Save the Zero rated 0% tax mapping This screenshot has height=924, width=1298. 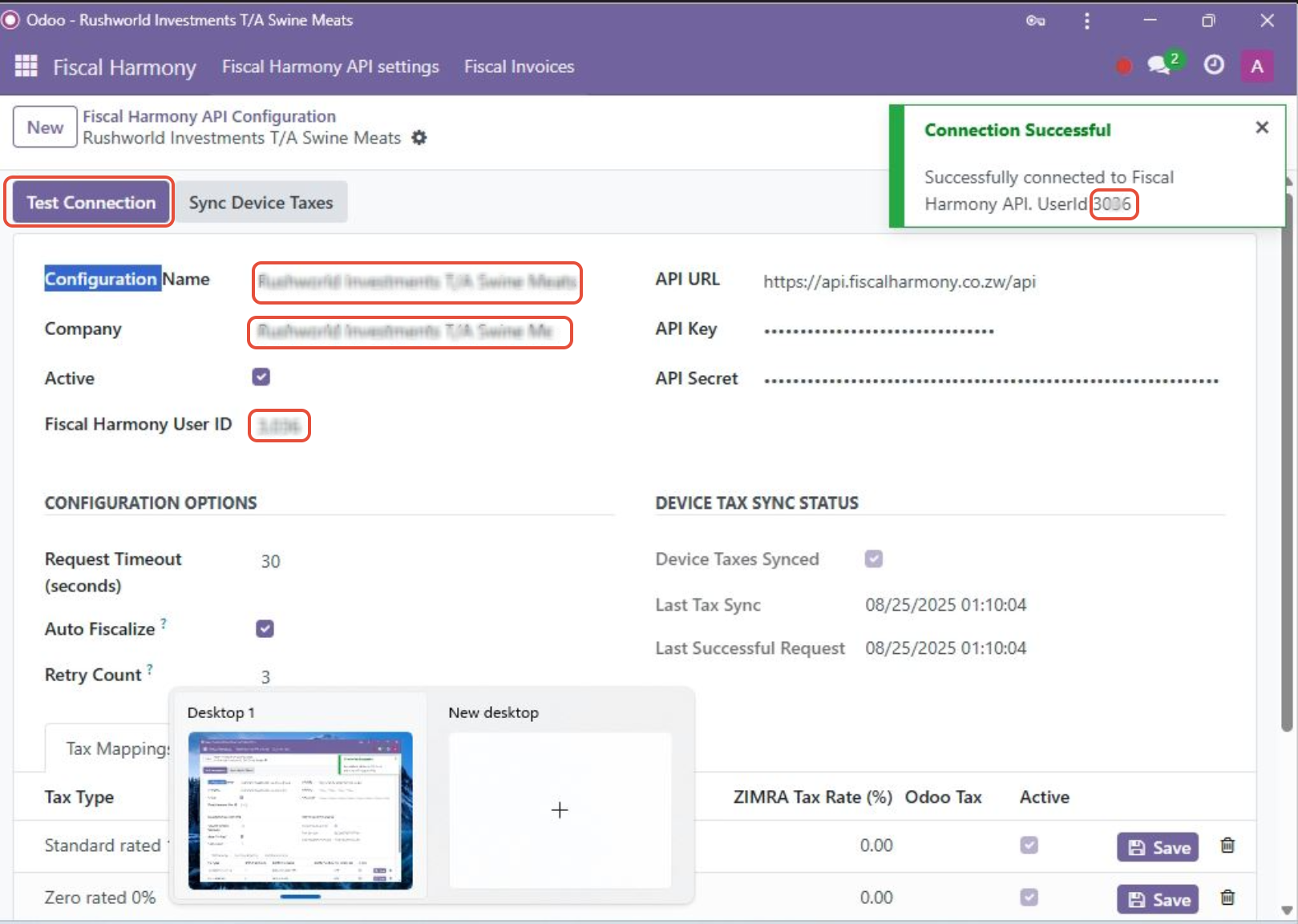(1158, 899)
